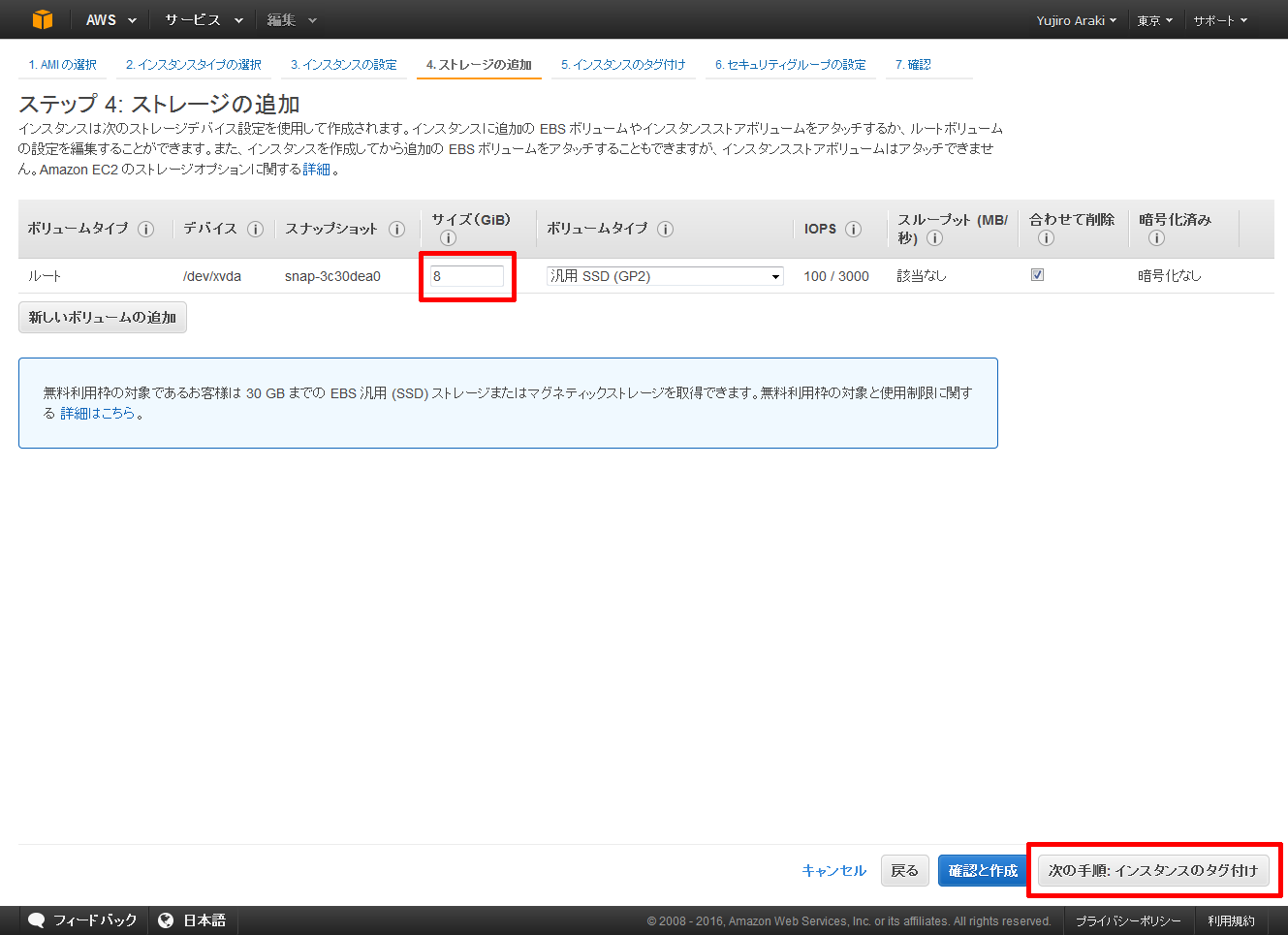The image size is (1288, 935).
Task: Go to step 7 確認 tab
Action: 913,65
